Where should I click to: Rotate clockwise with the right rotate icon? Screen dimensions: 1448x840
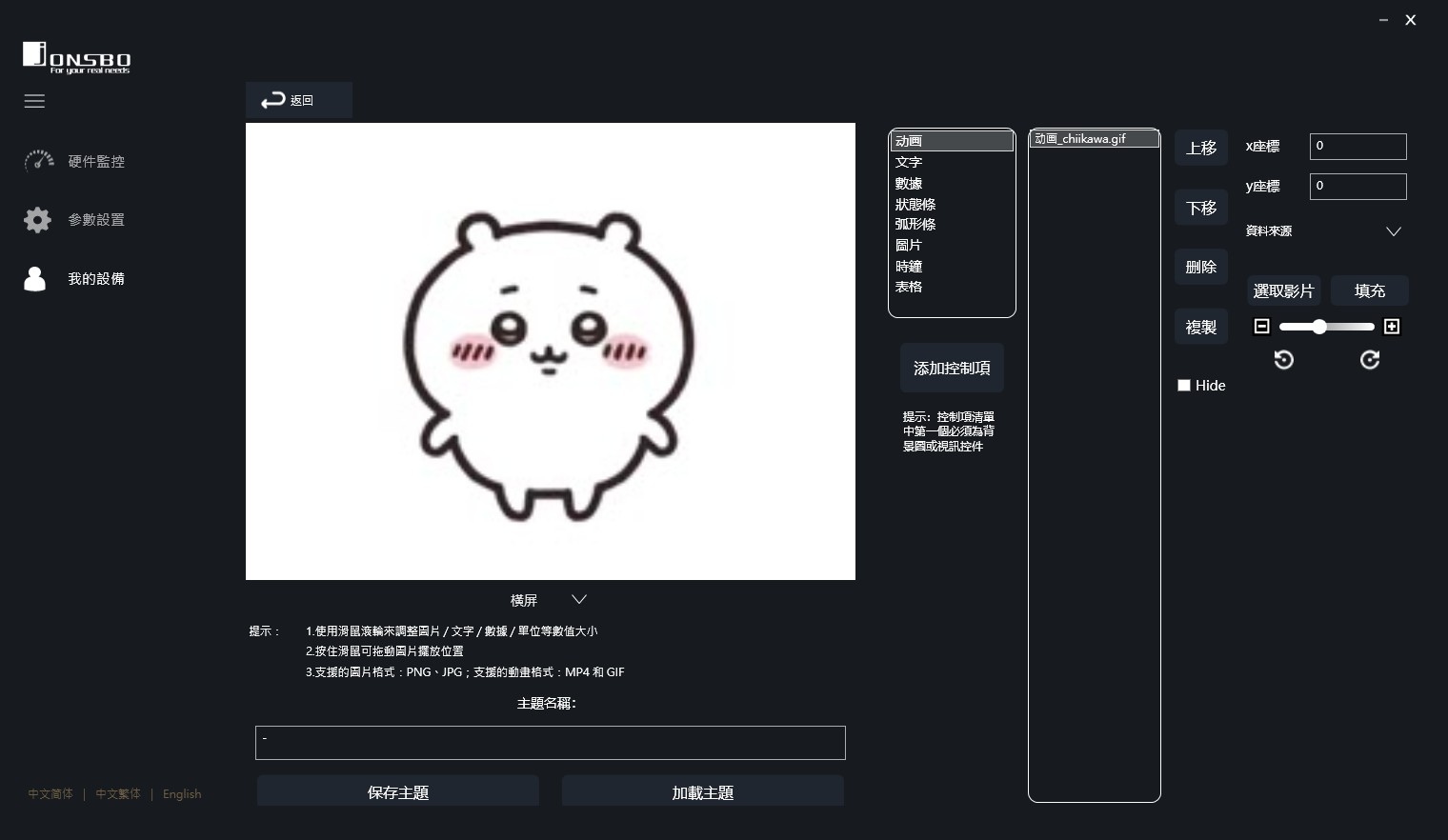[1370, 360]
